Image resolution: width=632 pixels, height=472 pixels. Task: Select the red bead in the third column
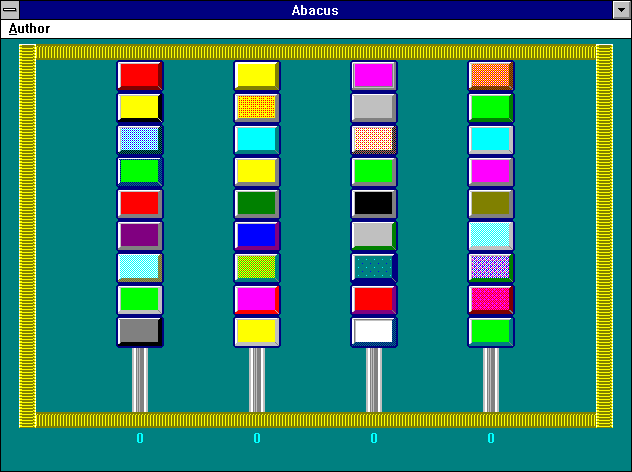[374, 300]
